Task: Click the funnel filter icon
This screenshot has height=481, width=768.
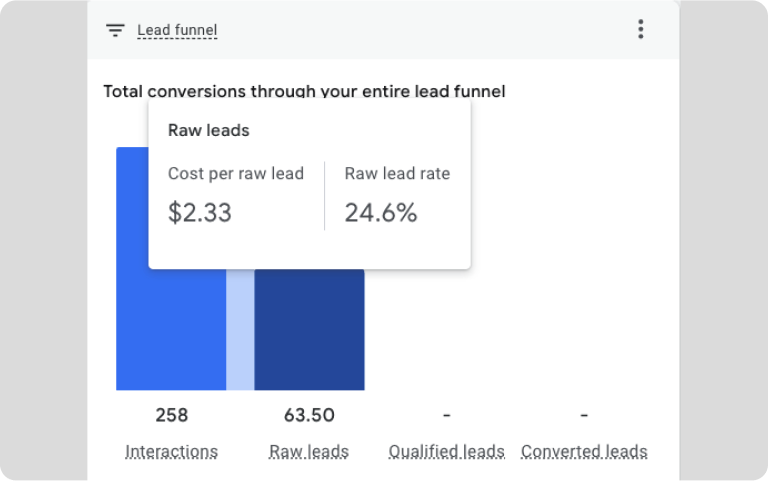Action: (x=115, y=30)
